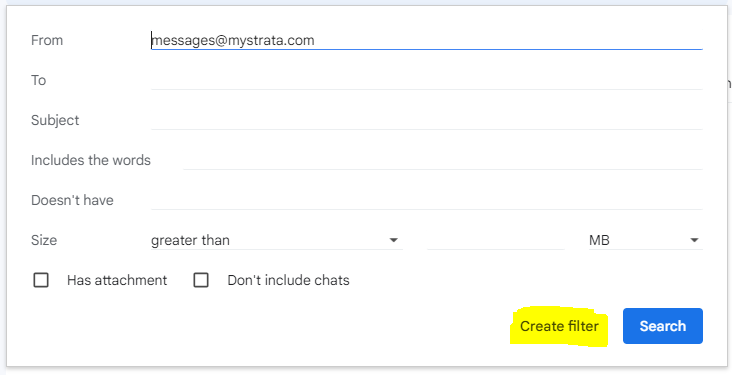Click the "Has attachment" label text
This screenshot has width=732, height=375.
point(117,280)
